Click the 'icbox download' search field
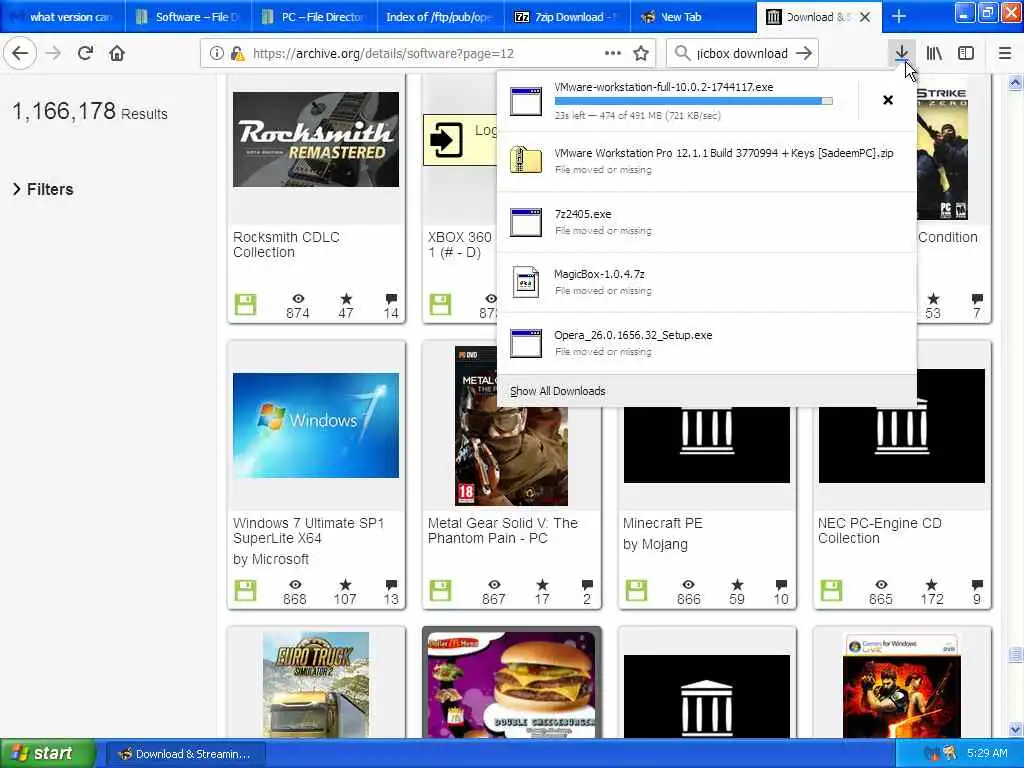This screenshot has height=768, width=1024. pos(742,54)
